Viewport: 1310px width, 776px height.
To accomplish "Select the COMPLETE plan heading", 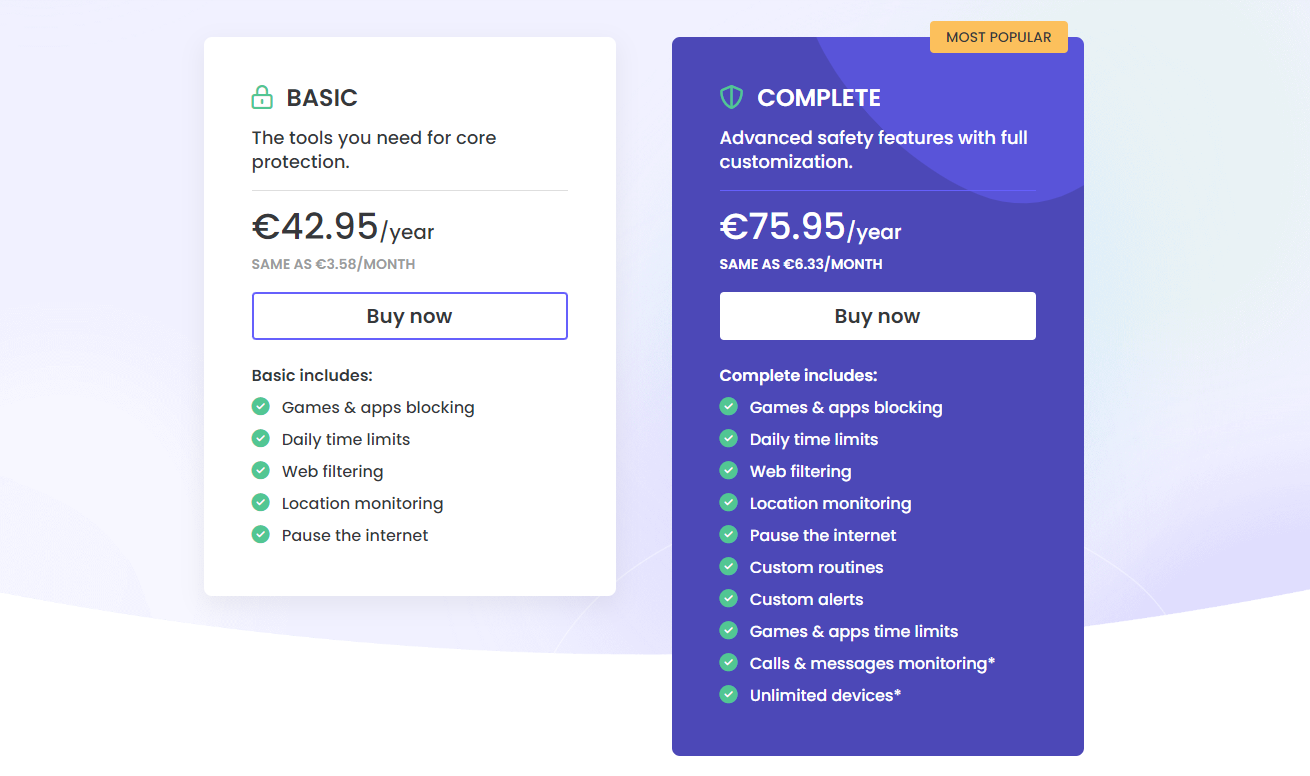I will point(819,98).
